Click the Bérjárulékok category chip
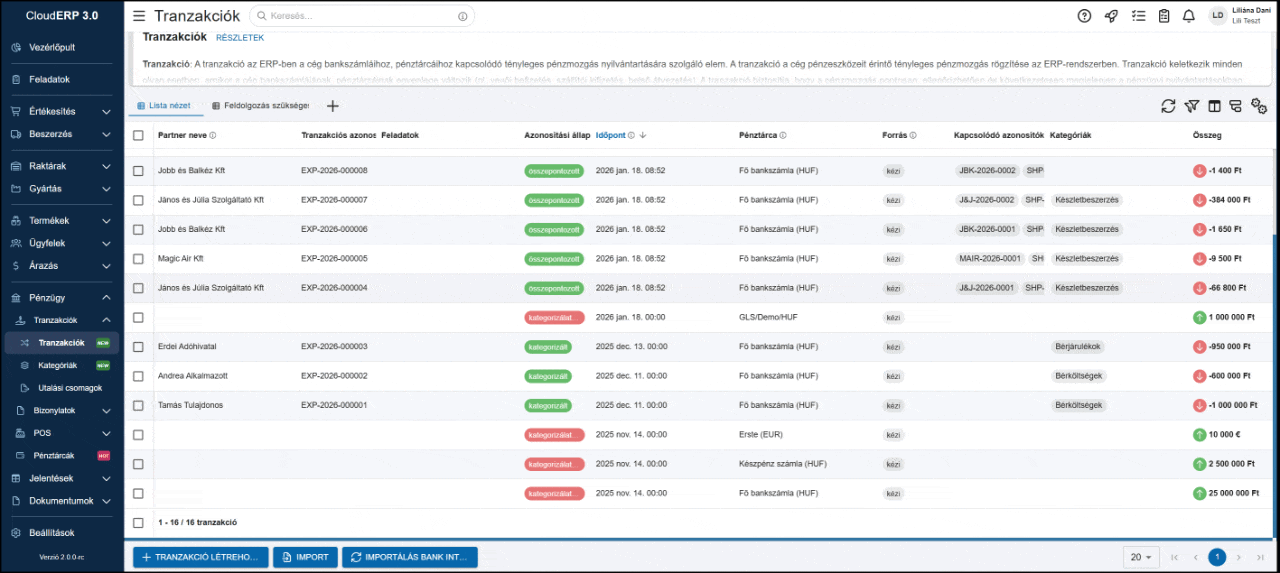Image resolution: width=1280 pixels, height=573 pixels. pyautogui.click(x=1078, y=347)
